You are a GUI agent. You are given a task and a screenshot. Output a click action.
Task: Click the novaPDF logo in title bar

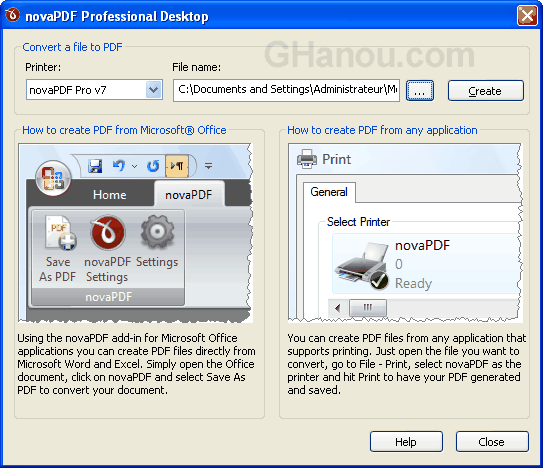click(12, 15)
